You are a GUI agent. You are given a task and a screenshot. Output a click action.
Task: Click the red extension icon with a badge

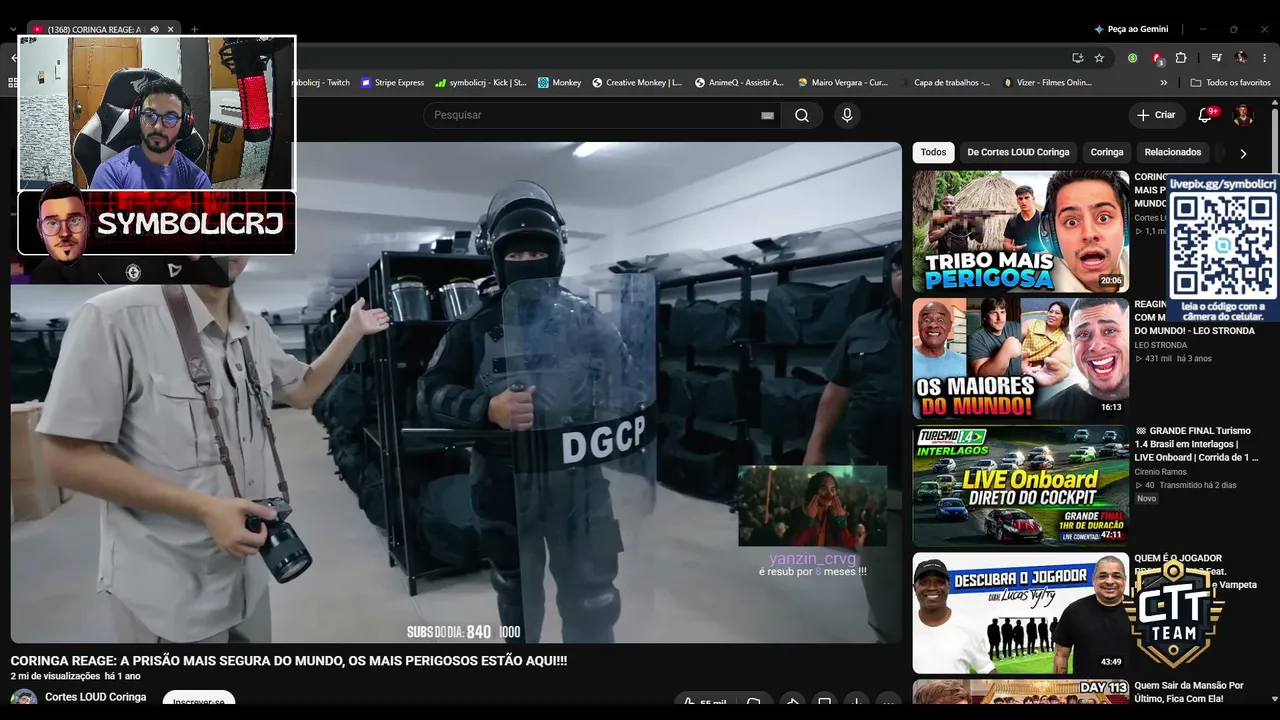(1157, 58)
